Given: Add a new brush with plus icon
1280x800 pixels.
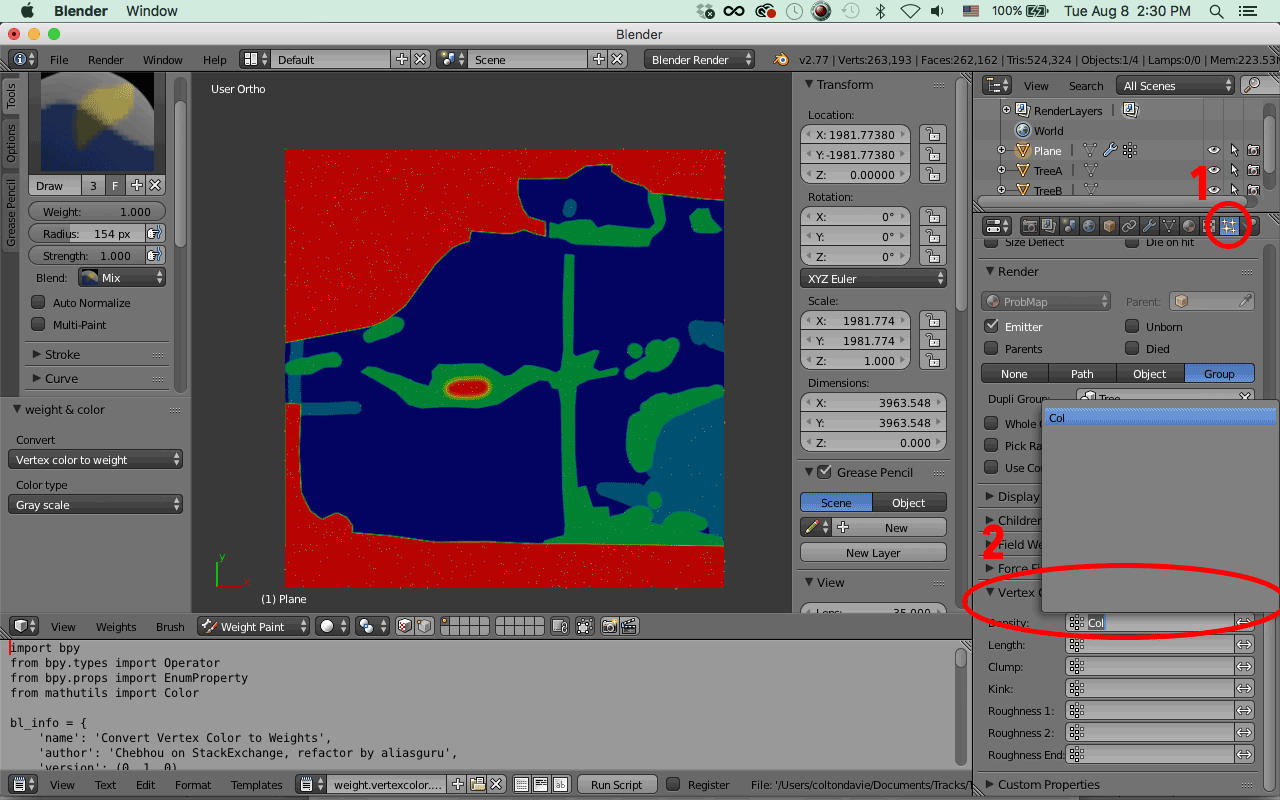Looking at the screenshot, I should pyautogui.click(x=137, y=186).
